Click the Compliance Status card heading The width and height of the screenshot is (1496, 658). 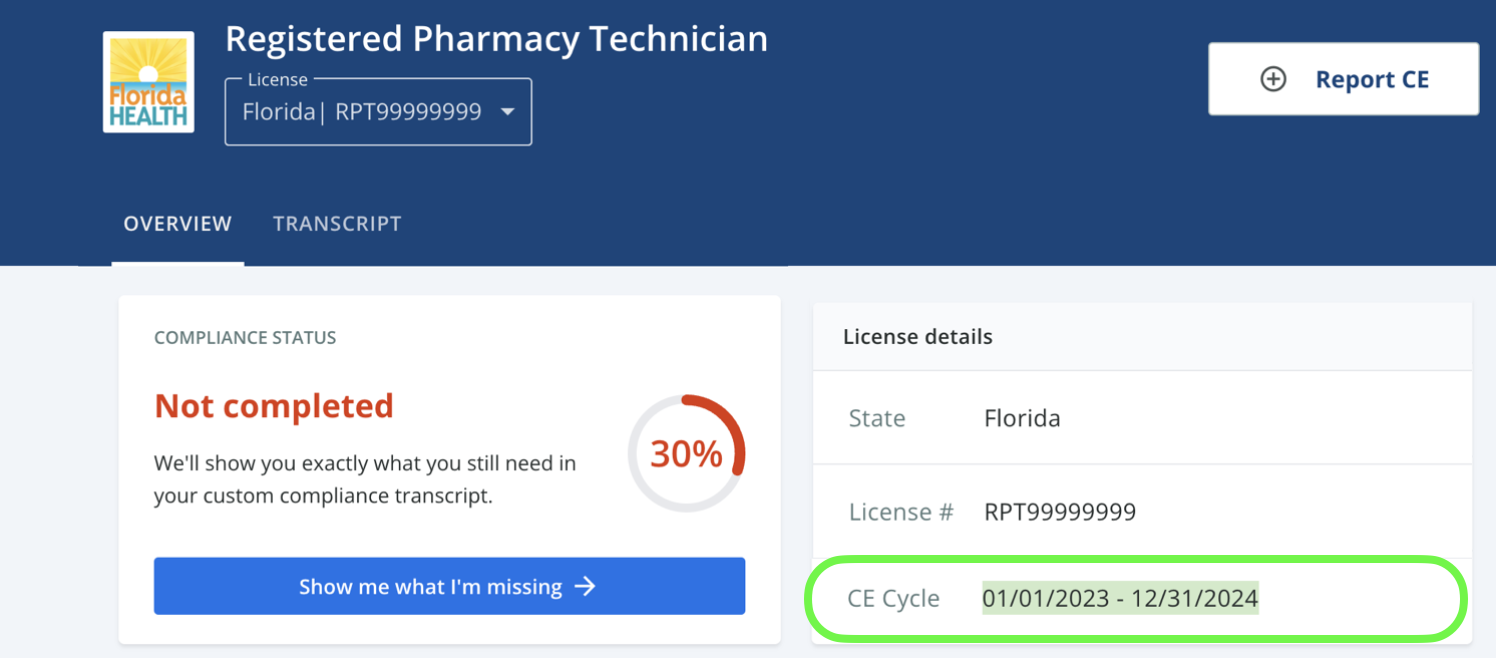point(245,338)
